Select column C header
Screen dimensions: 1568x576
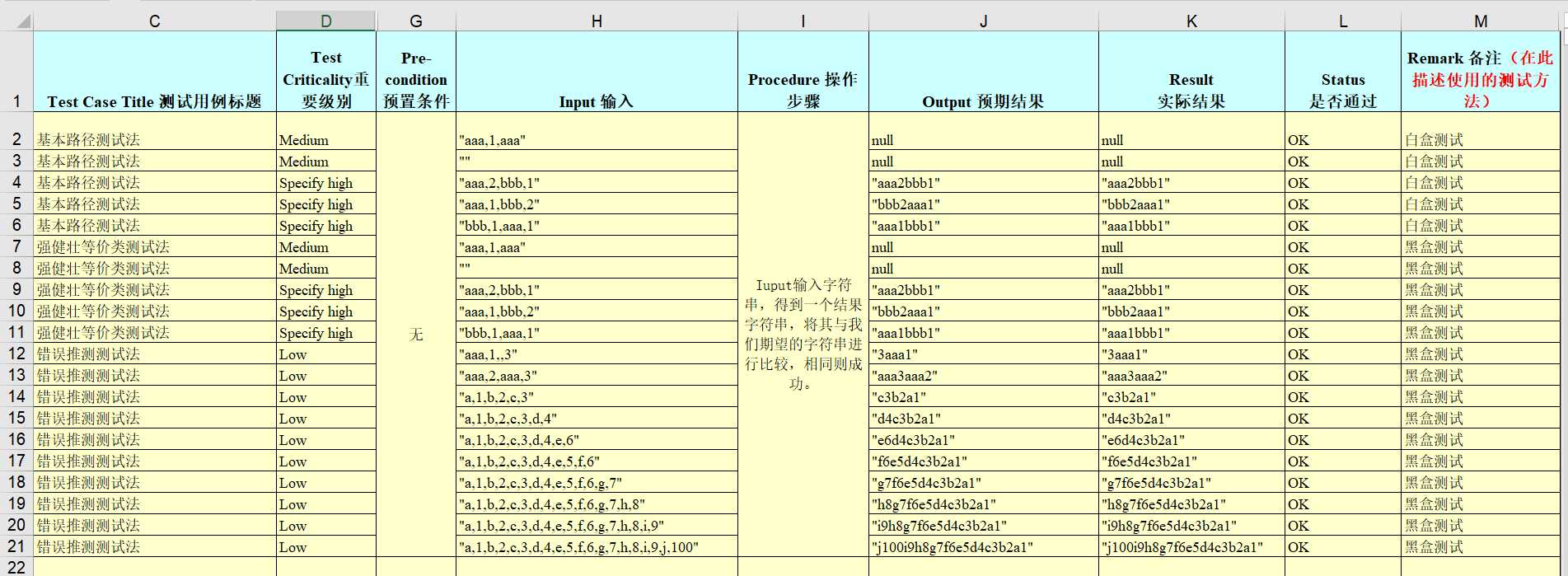[155, 21]
